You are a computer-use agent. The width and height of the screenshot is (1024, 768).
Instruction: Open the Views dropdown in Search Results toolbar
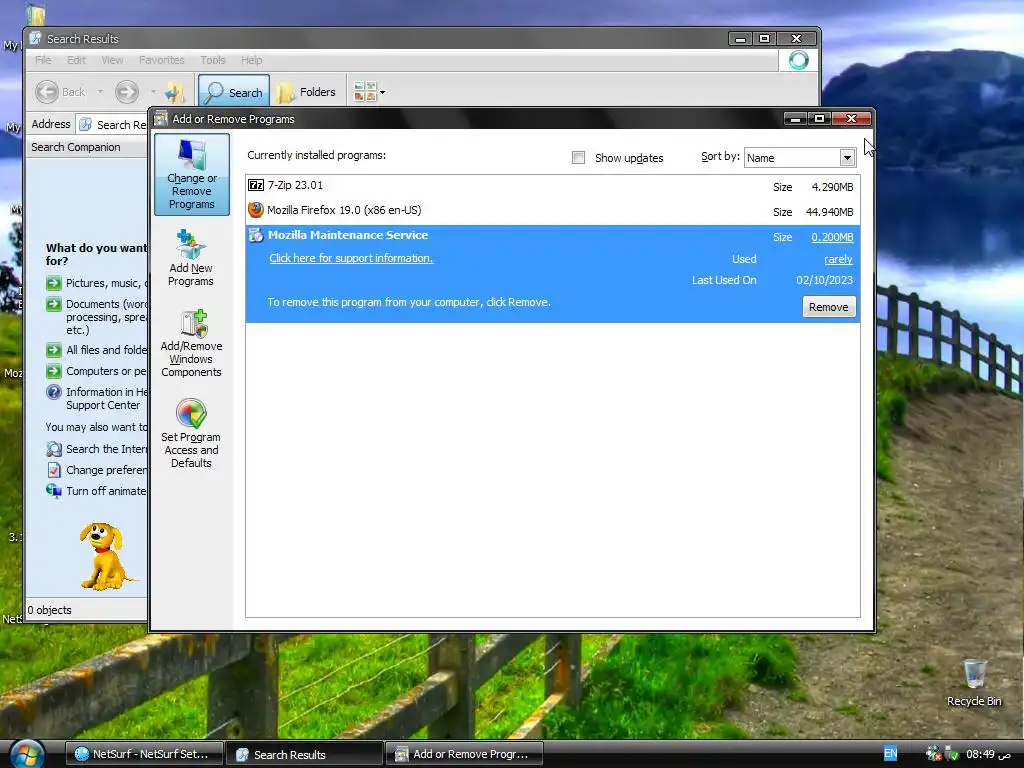pos(369,92)
